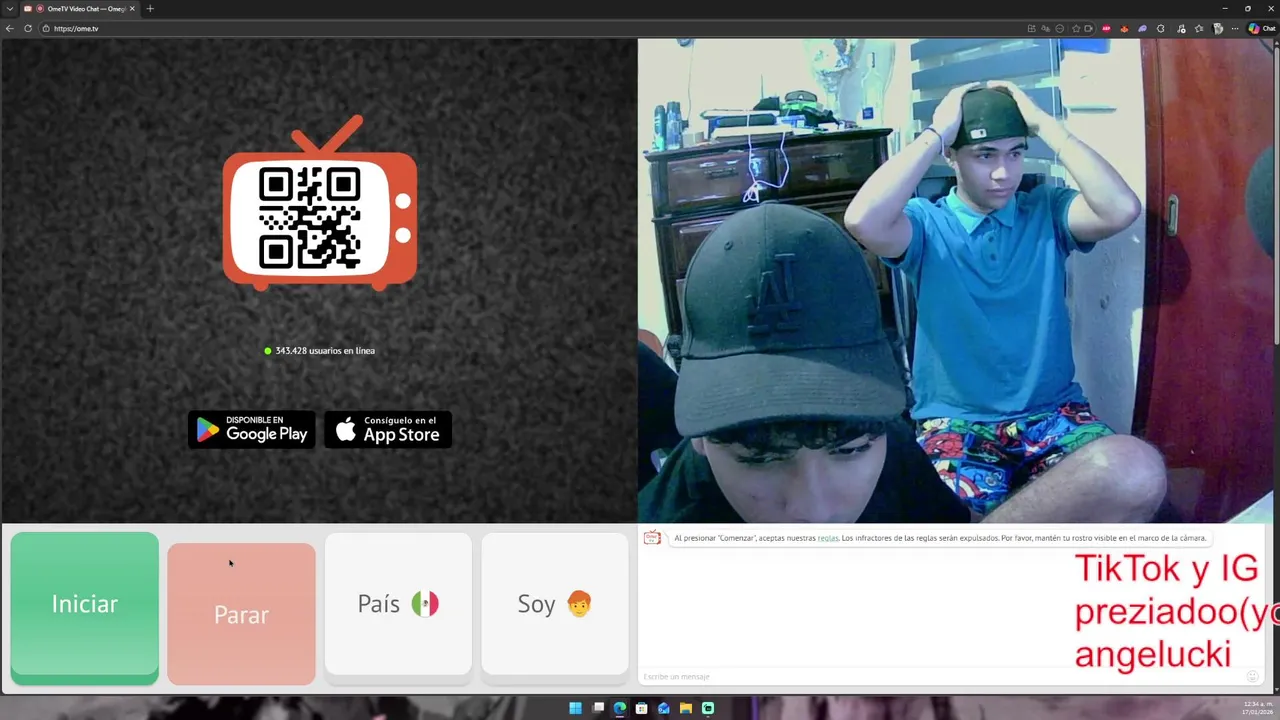Open the Windows Start menu
Screen dimensions: 1280x720
pyautogui.click(x=575, y=708)
